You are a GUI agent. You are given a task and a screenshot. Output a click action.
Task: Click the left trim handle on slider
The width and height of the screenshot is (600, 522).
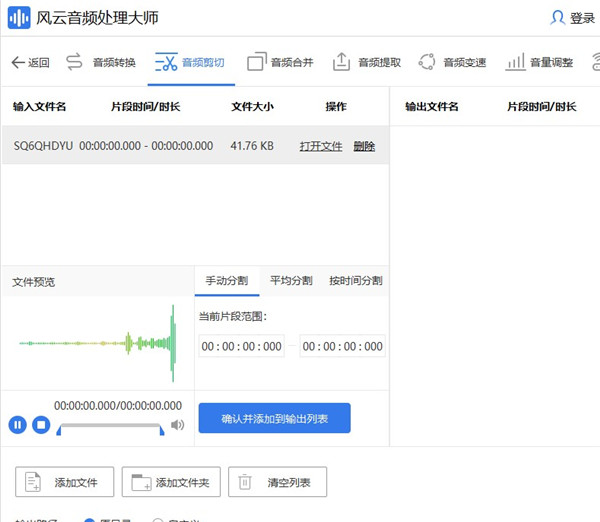tap(60, 430)
